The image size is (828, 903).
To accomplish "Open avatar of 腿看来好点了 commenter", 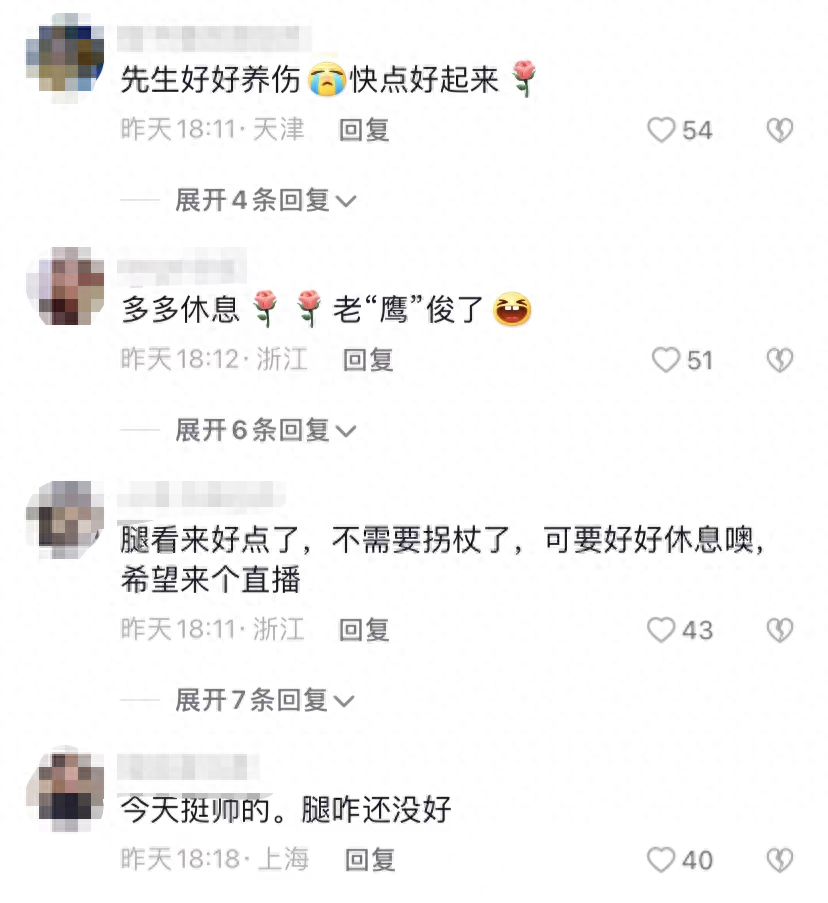I will click(x=65, y=520).
